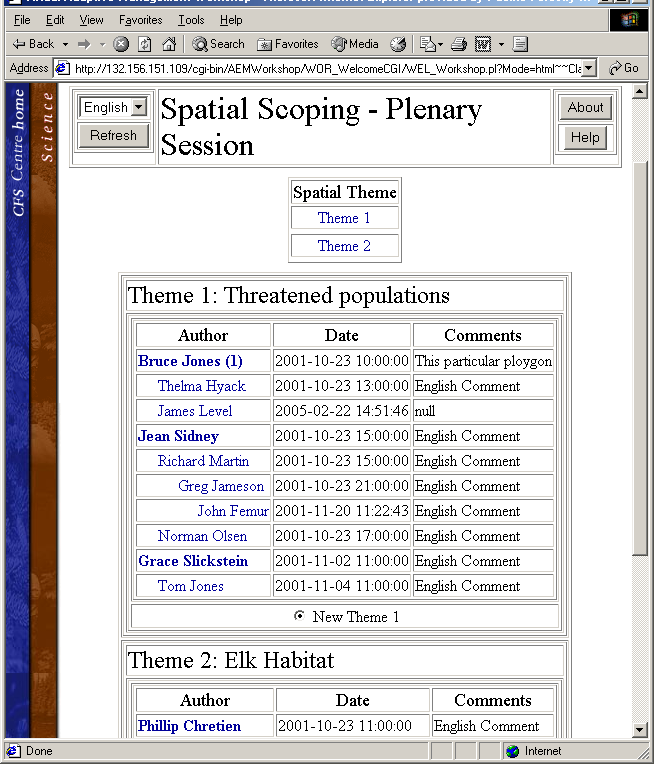Go to the Home page icon

click(x=169, y=44)
